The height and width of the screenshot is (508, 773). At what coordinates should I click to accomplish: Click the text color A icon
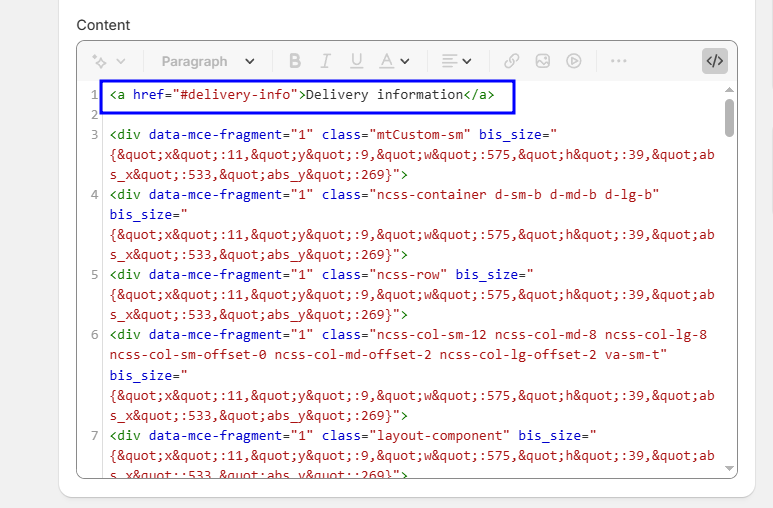(387, 61)
